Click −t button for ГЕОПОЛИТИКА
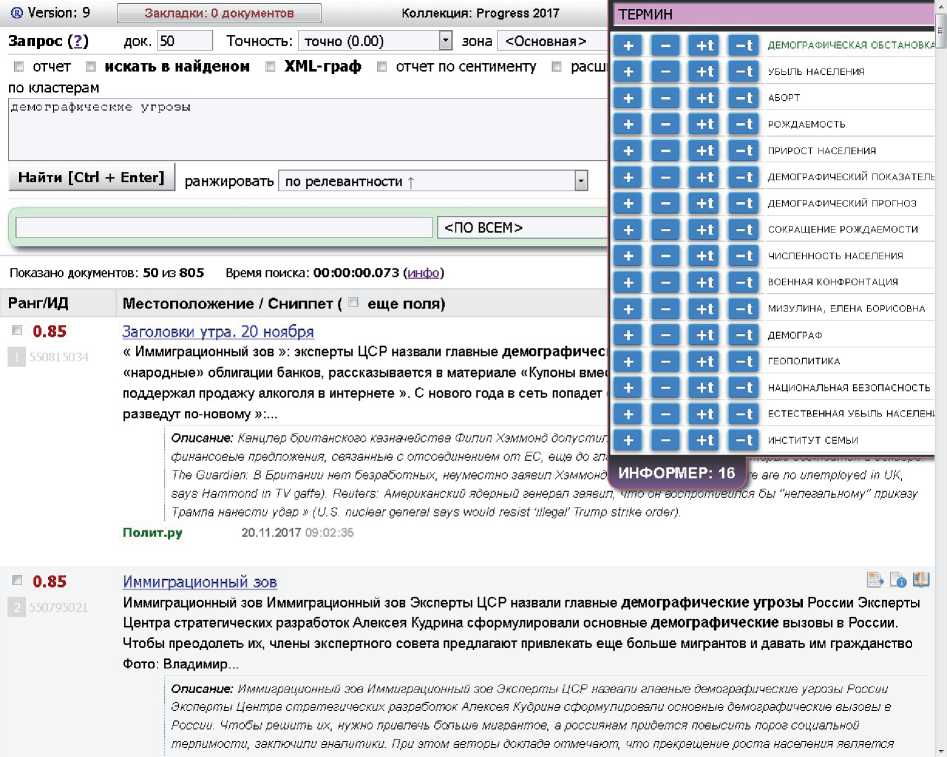Screen dimensions: 947x757 pos(743,361)
